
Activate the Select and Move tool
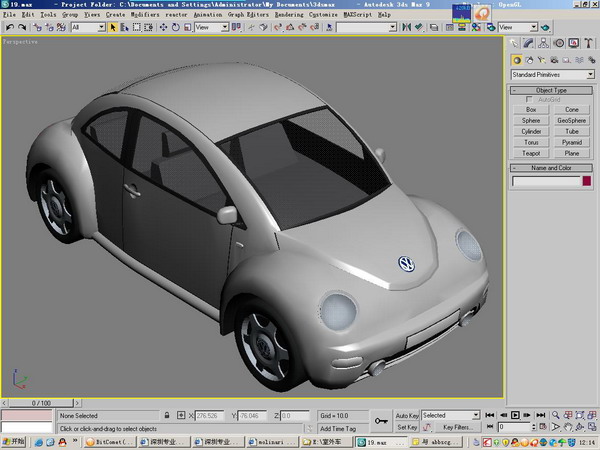[163, 28]
